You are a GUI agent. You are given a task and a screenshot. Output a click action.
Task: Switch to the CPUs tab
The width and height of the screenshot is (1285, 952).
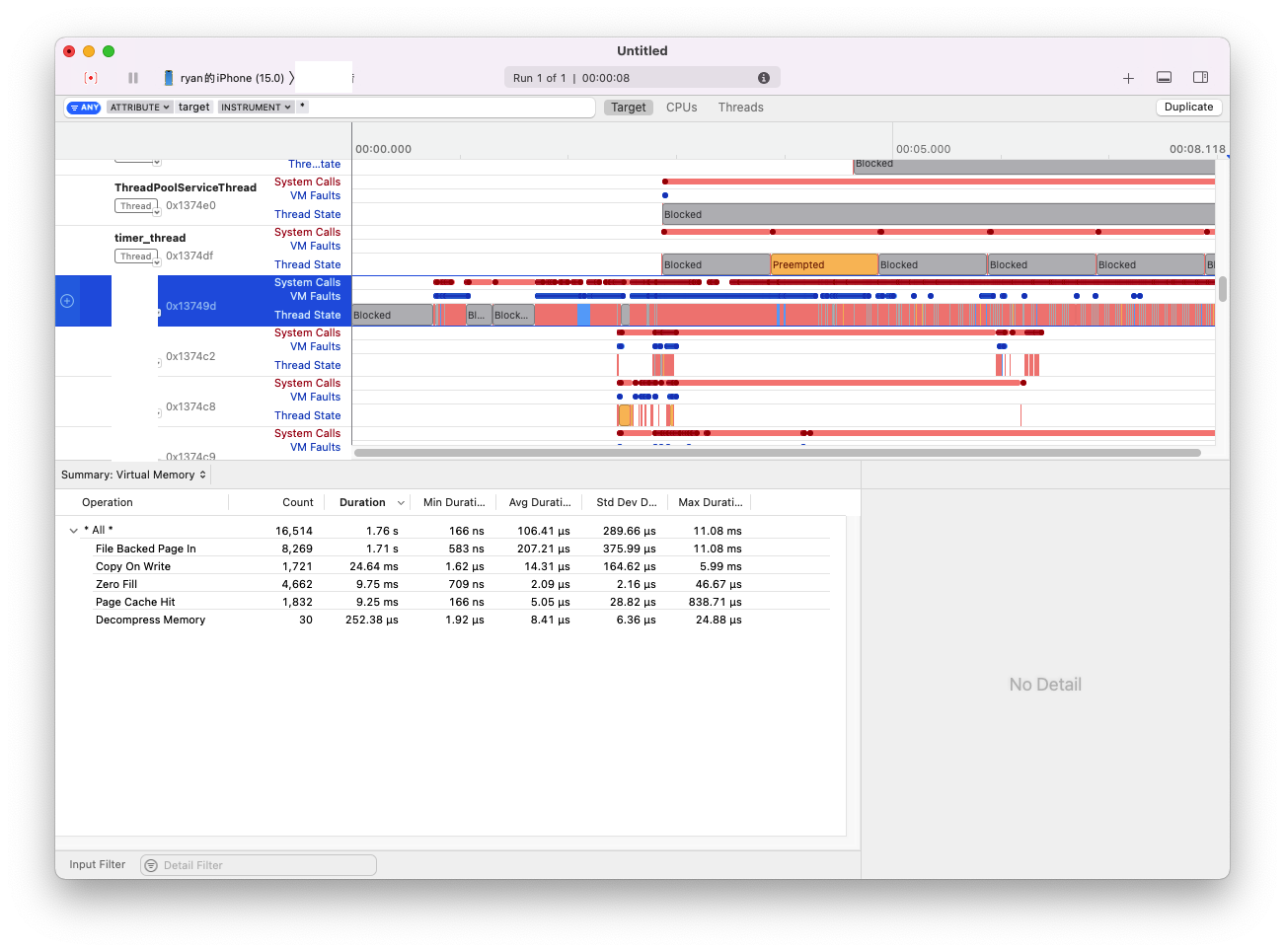[x=681, y=108]
